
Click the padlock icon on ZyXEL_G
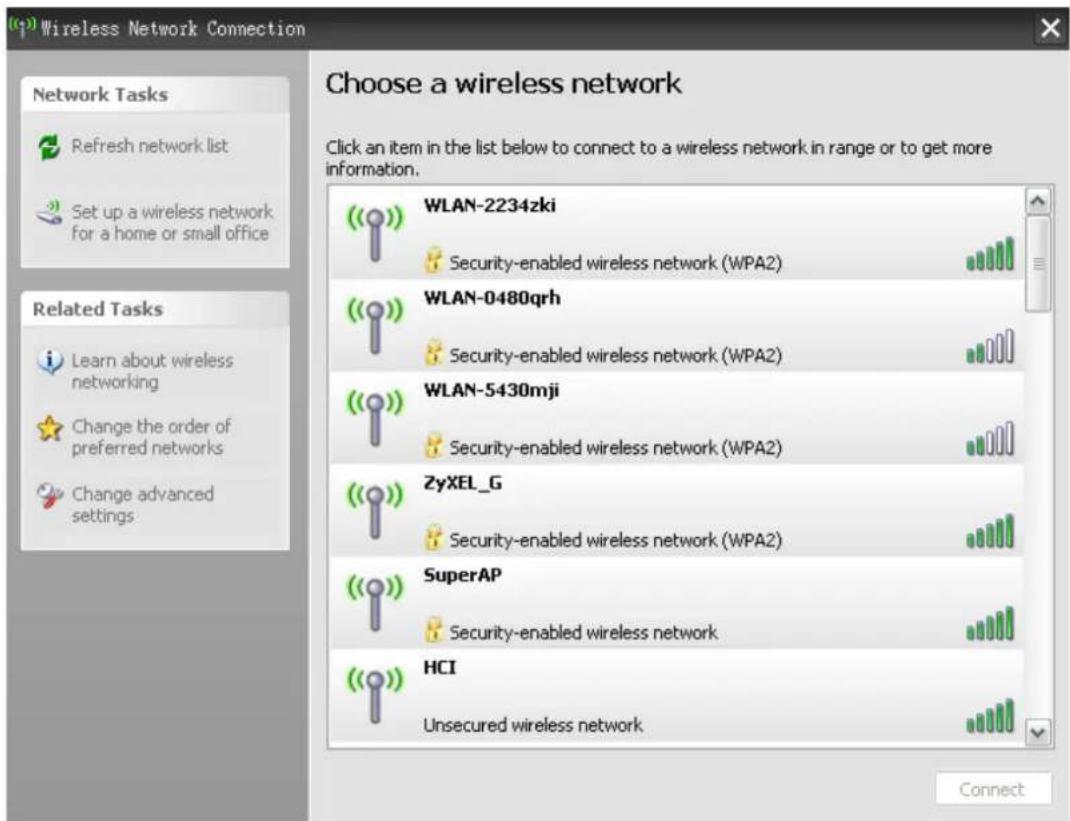pyautogui.click(x=433, y=538)
